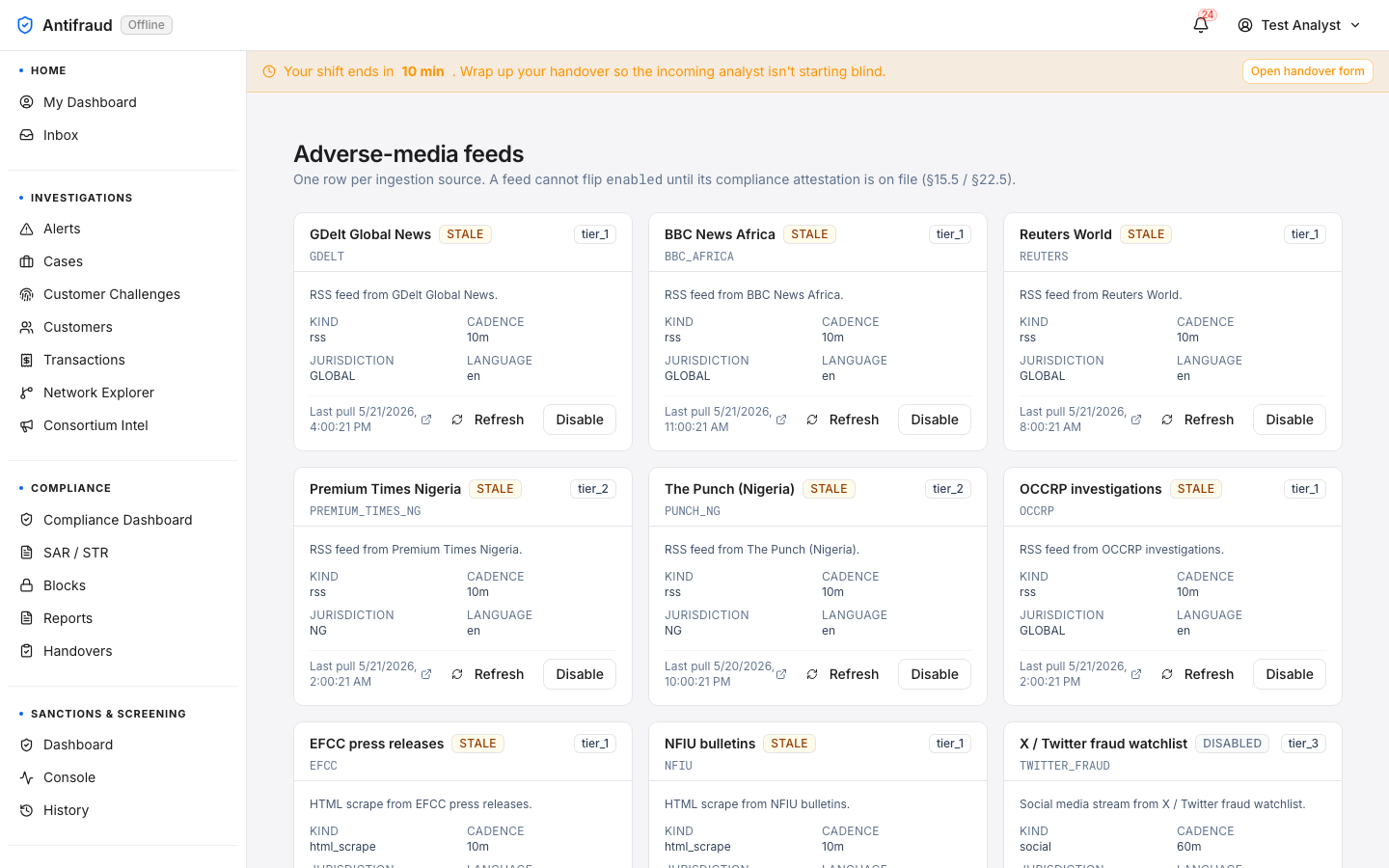
Task: Click the PREMIUM_TIMES_NG feed code
Action: click(x=366, y=511)
